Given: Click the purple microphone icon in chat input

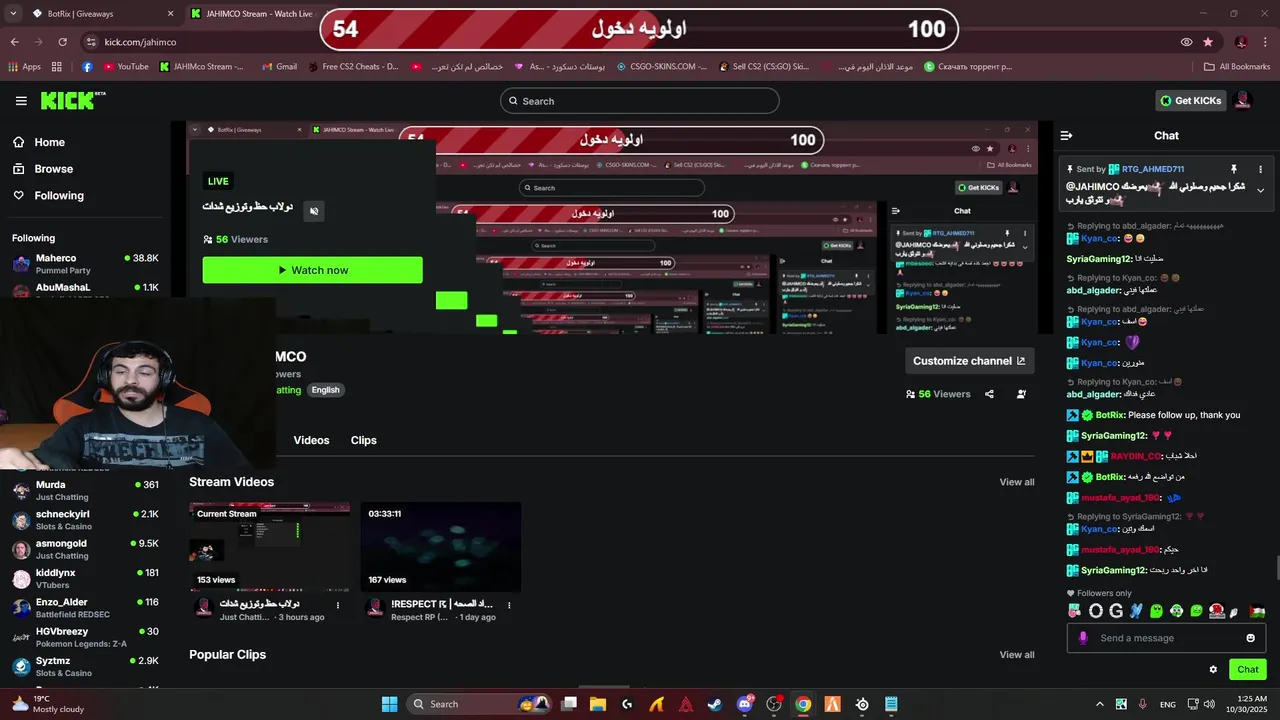Looking at the screenshot, I should (1082, 638).
